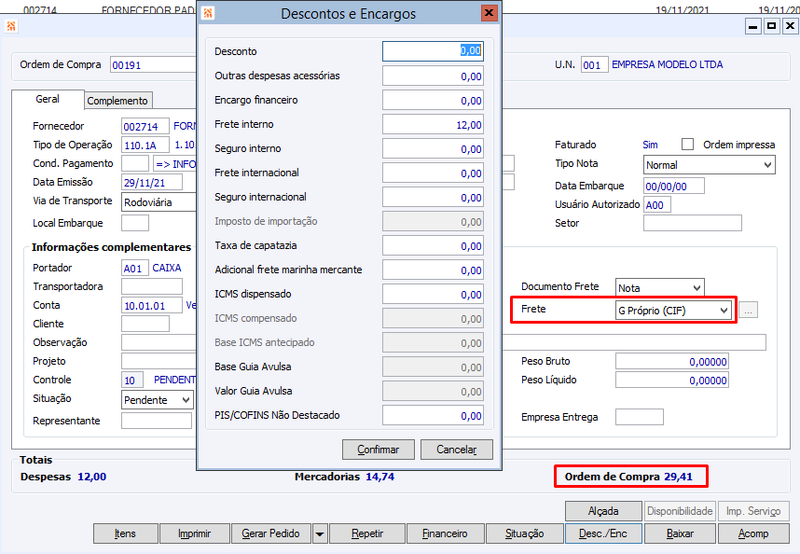The height and width of the screenshot is (554, 800).
Task: Open the Tipo Nota dropdown
Action: [x=709, y=165]
